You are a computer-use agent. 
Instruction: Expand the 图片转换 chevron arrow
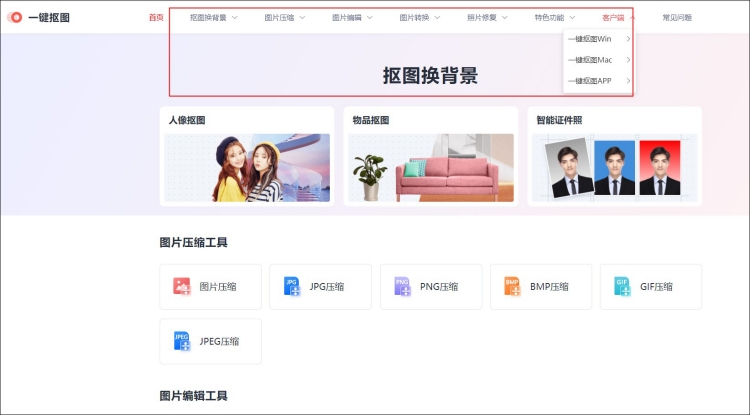pos(437,18)
